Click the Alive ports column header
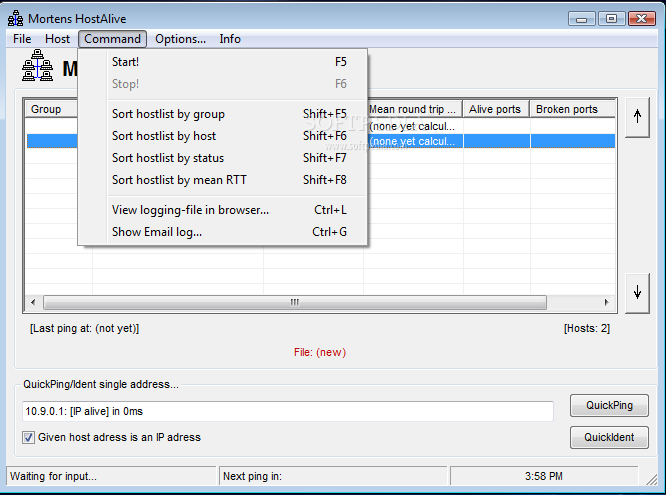Screen dimensions: 666x495 click(x=496, y=109)
